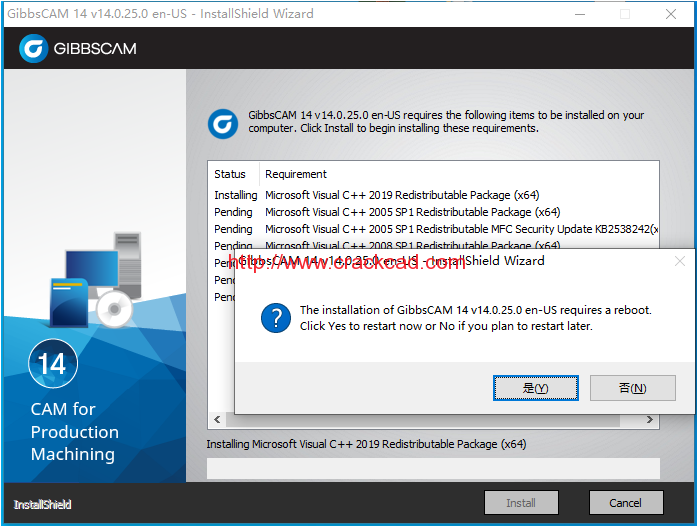Click 'Installing Microsoft Visual C++ 2019' status text

point(366,444)
